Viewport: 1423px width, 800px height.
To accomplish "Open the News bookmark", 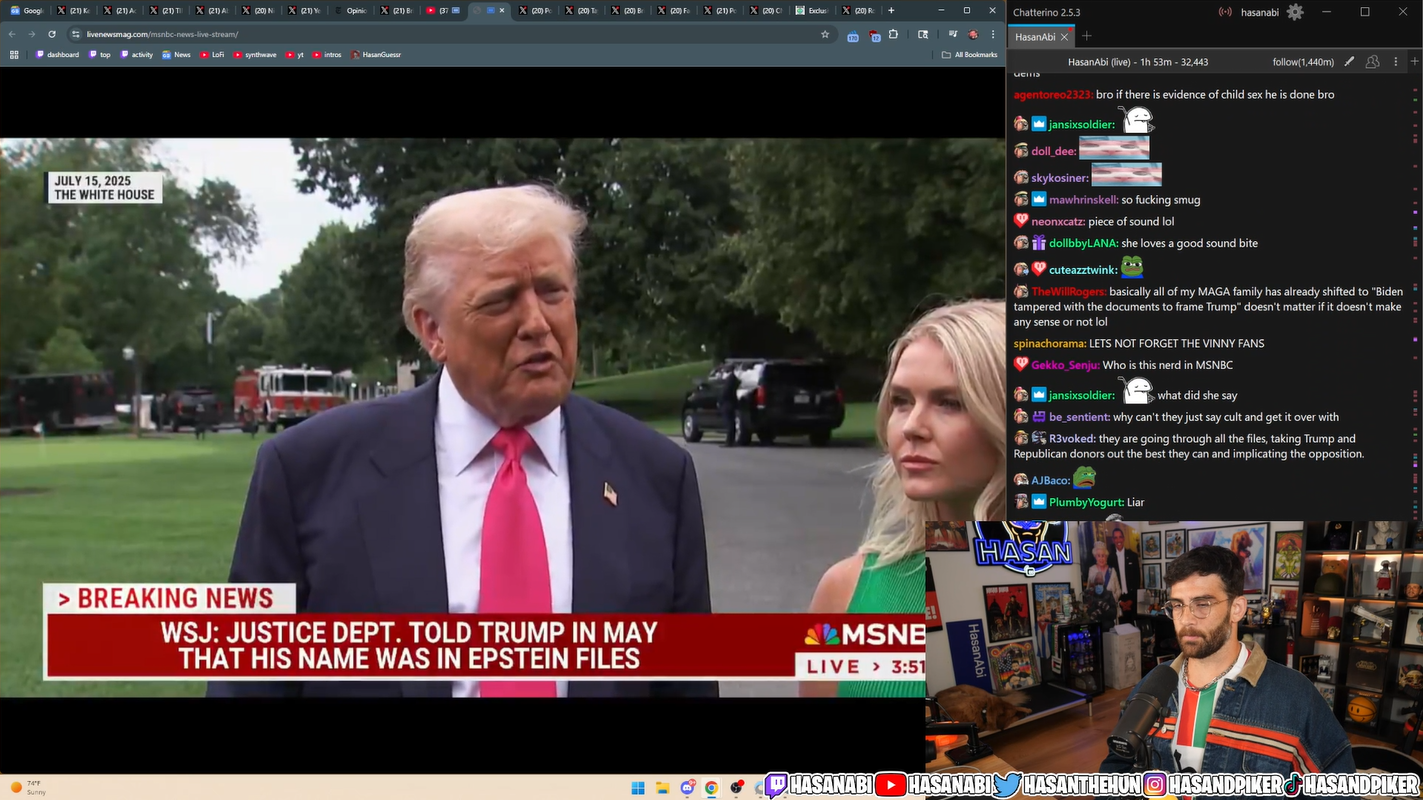I will coord(177,55).
